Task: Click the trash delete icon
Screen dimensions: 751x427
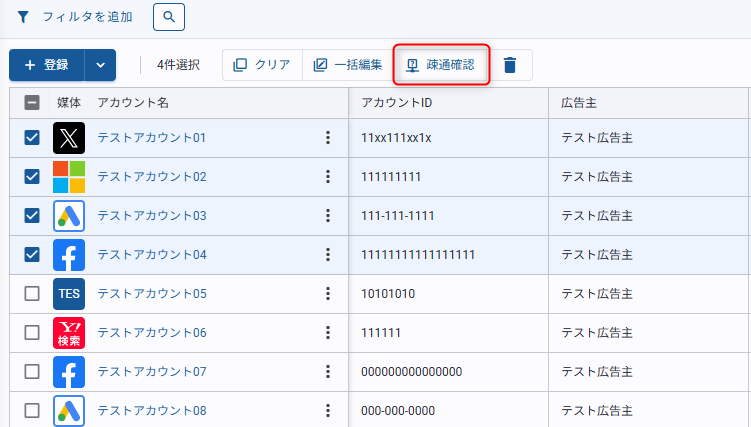Action: click(x=510, y=65)
